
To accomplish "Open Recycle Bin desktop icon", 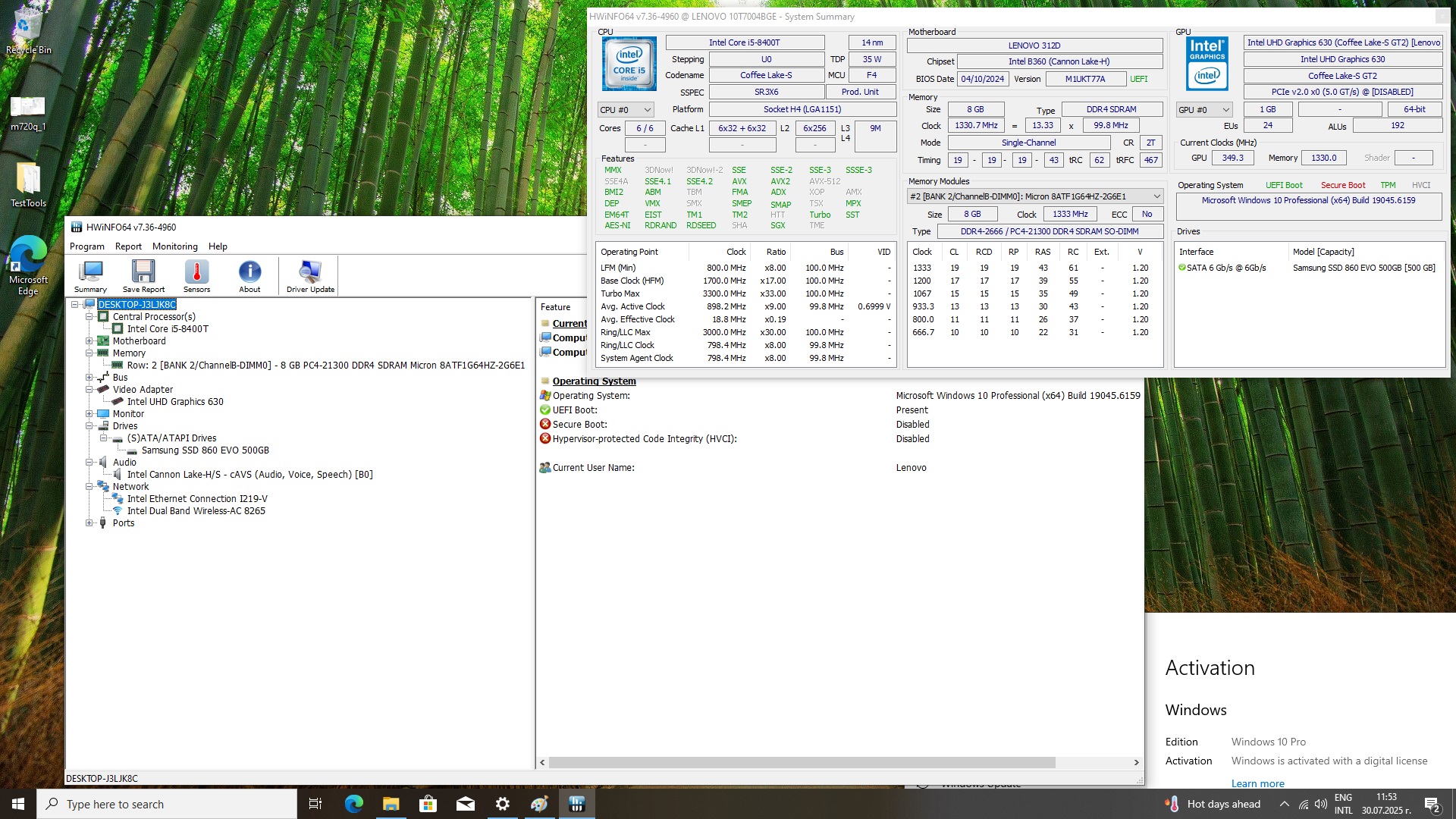I will point(29,30).
